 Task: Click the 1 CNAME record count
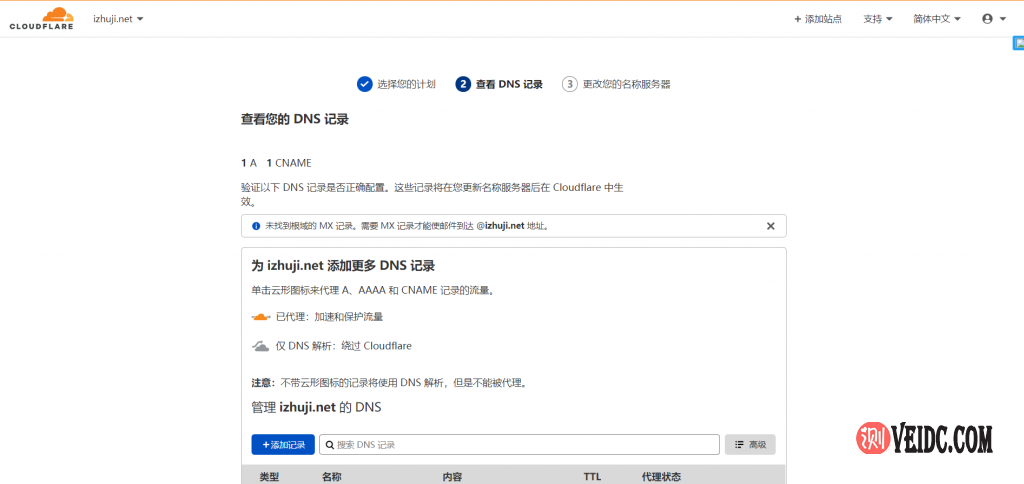[x=289, y=163]
